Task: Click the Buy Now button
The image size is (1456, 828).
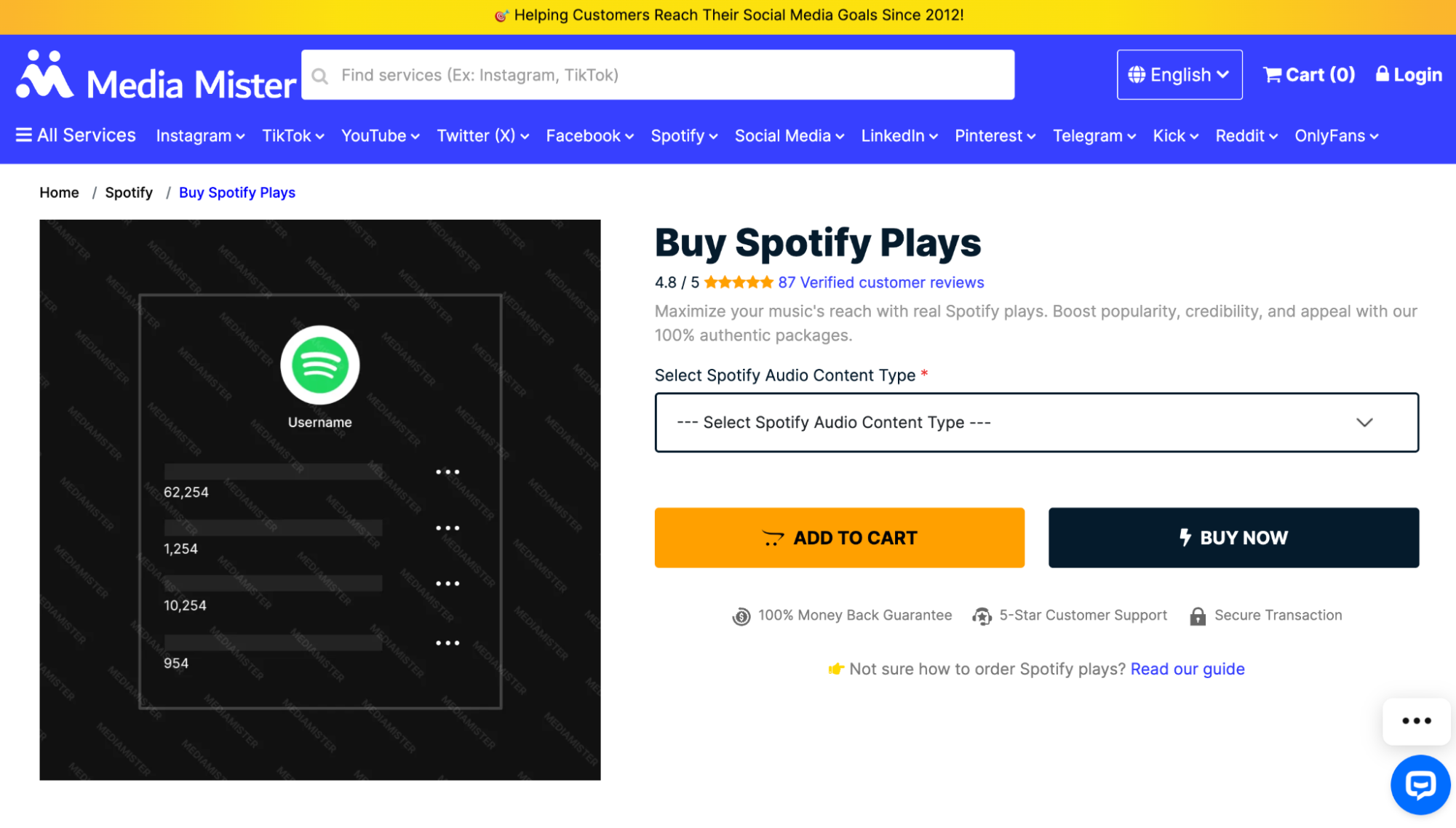Action: (x=1233, y=538)
